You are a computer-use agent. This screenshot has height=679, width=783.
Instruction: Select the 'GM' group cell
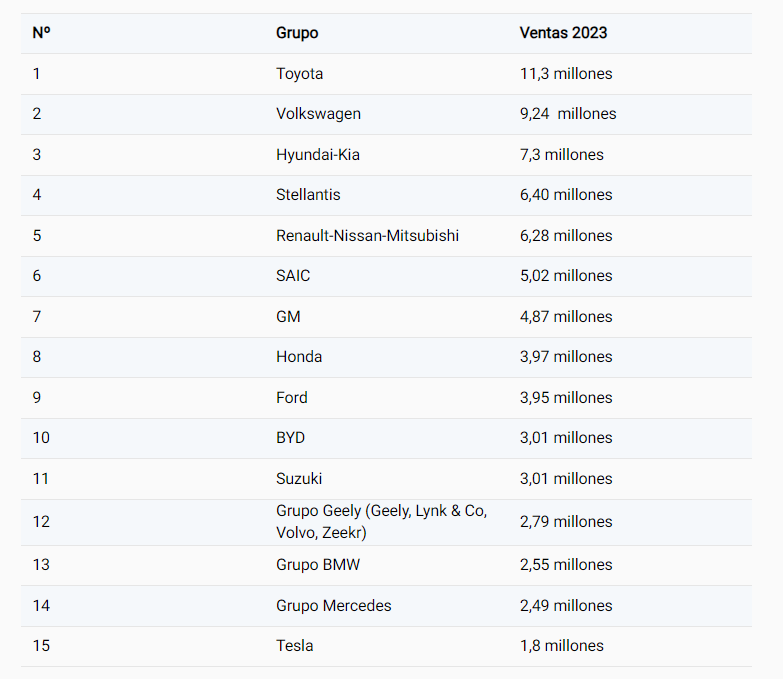coord(288,317)
